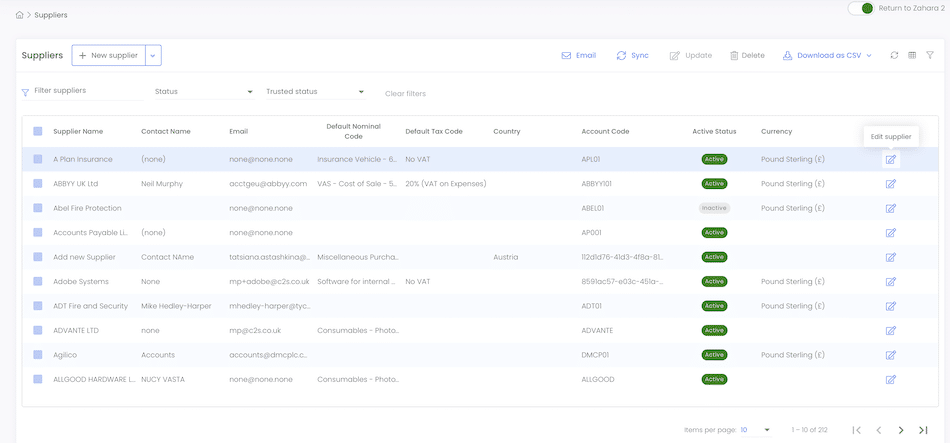This screenshot has width=950, height=443.
Task: Select the ABBYY UK Ltd checkbox
Action: click(x=38, y=184)
